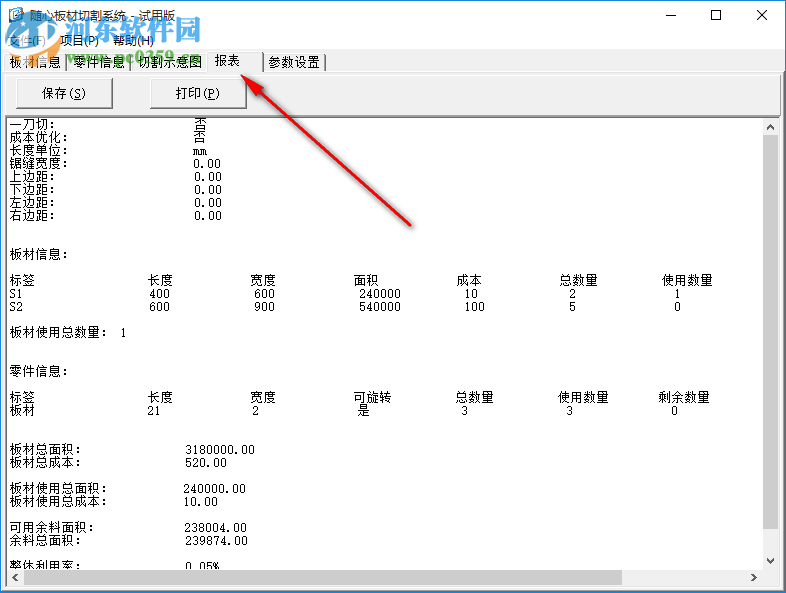Close the application window
Viewport: 786px width, 593px height.
click(x=761, y=15)
